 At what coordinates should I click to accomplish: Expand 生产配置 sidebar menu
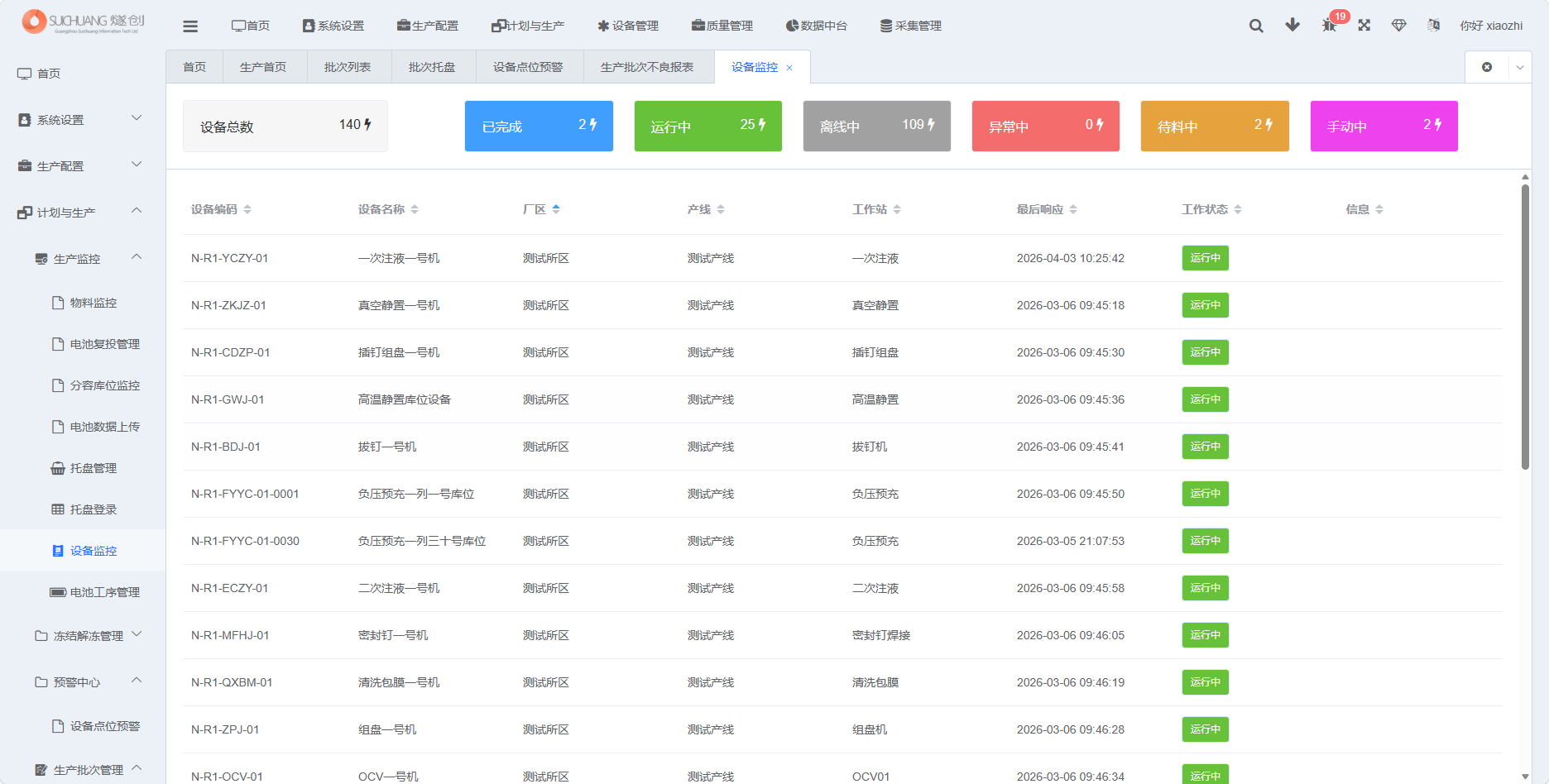point(83,166)
